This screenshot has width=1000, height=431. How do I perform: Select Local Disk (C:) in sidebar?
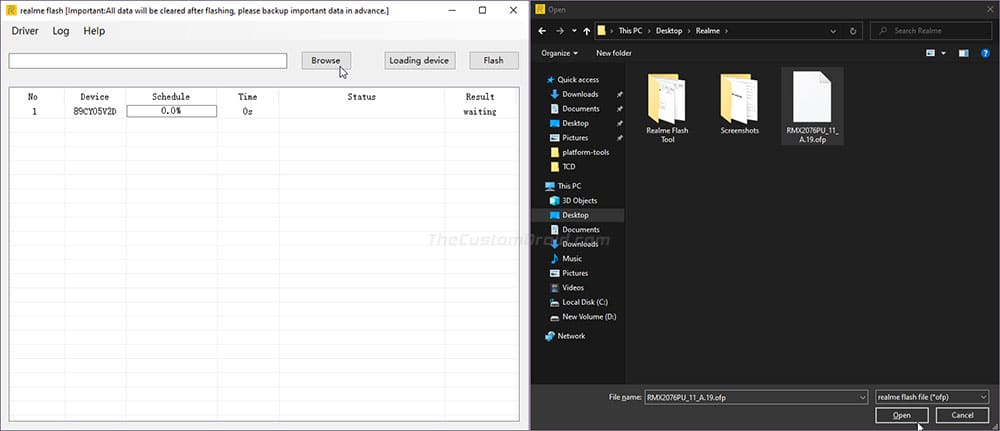[583, 302]
